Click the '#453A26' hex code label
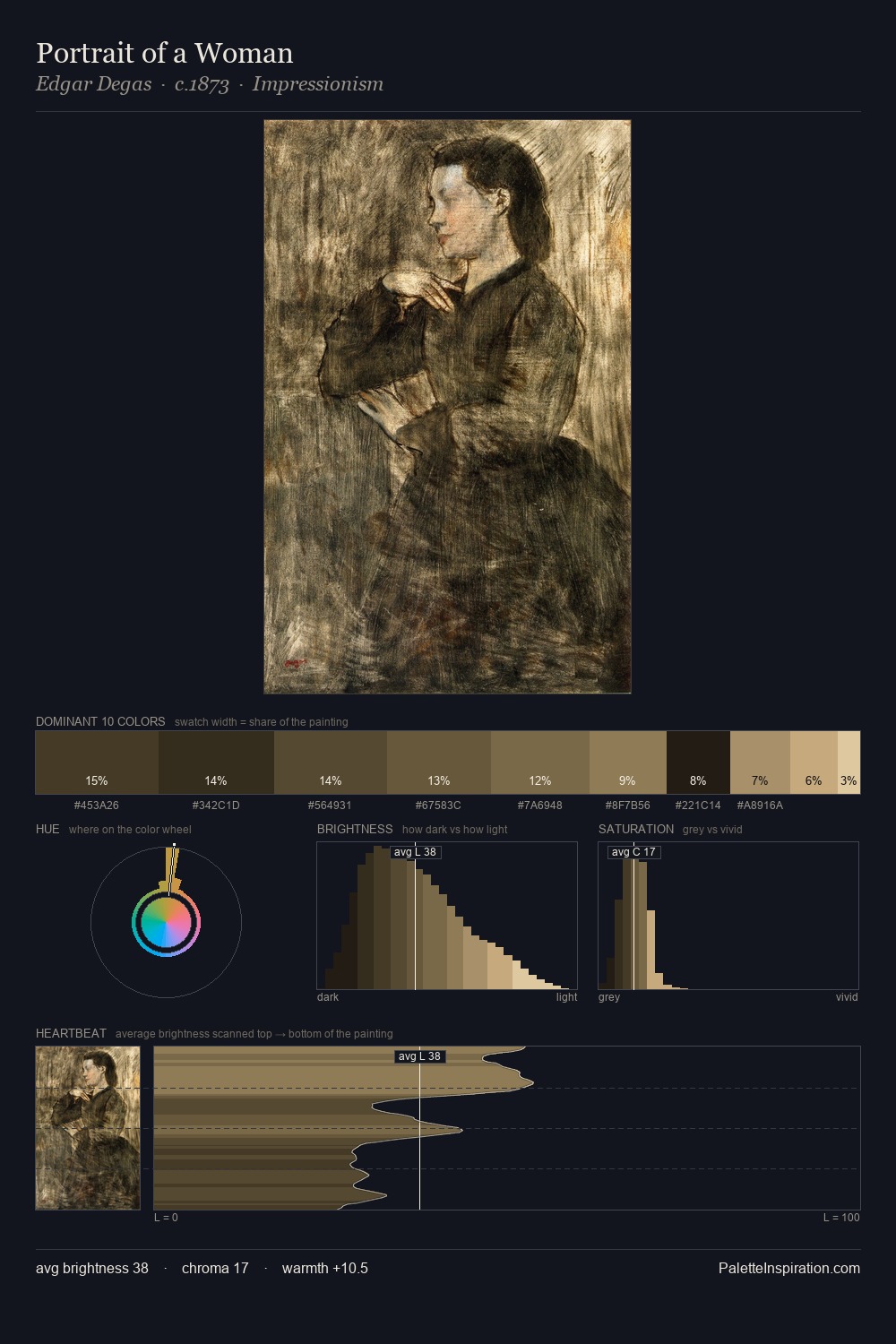The height and width of the screenshot is (1344, 896). (x=97, y=806)
